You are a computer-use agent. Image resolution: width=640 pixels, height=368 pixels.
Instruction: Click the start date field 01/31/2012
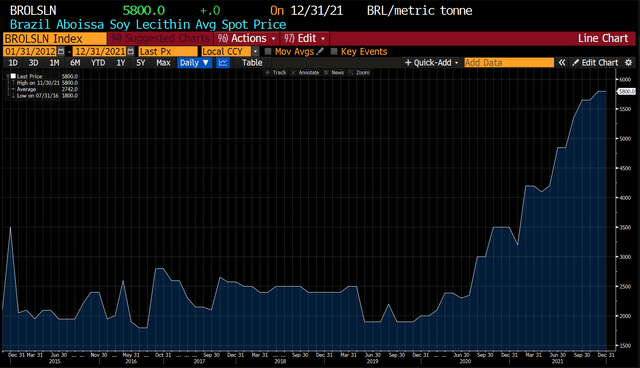pos(30,51)
